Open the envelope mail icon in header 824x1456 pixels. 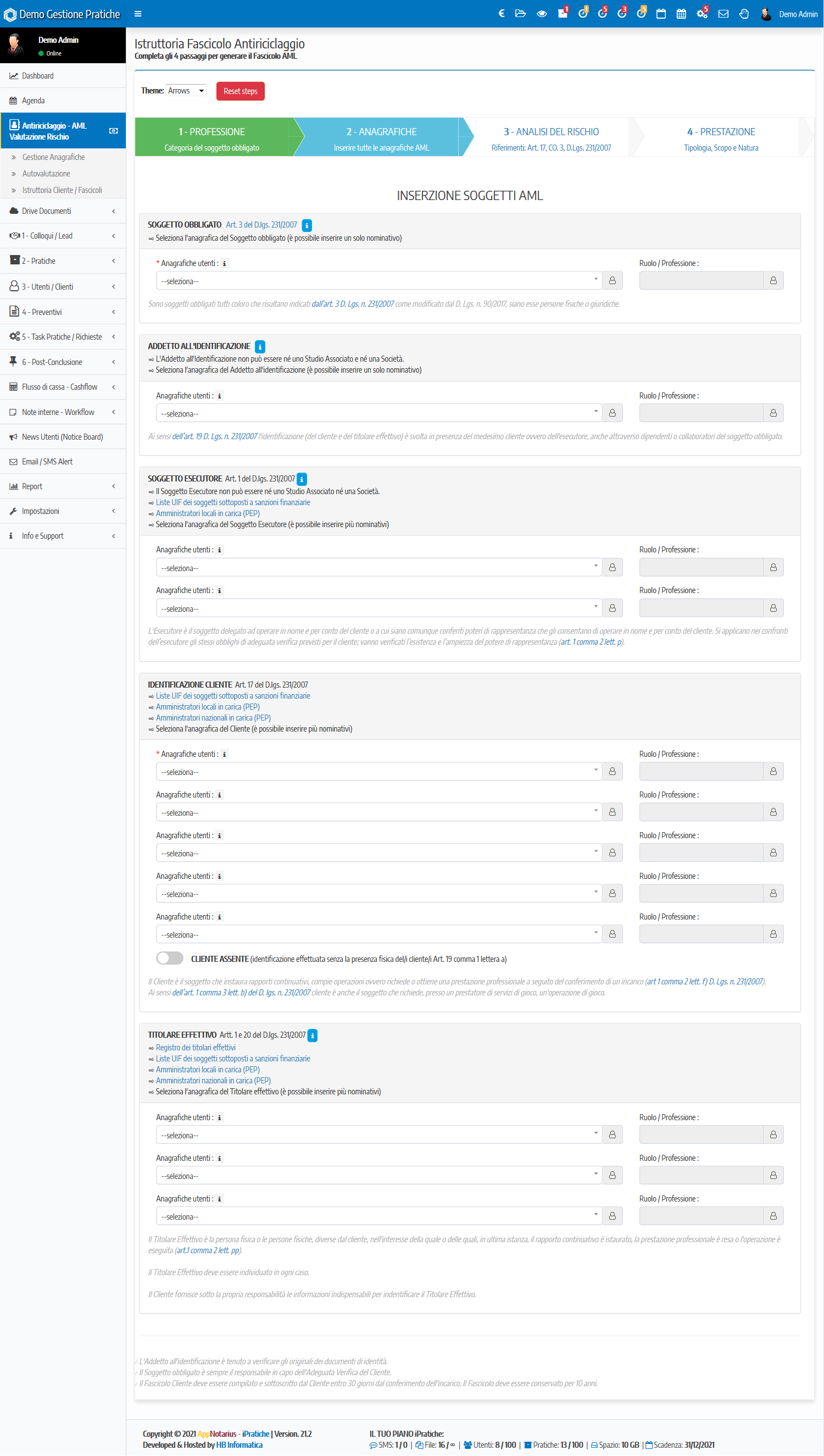(x=723, y=14)
